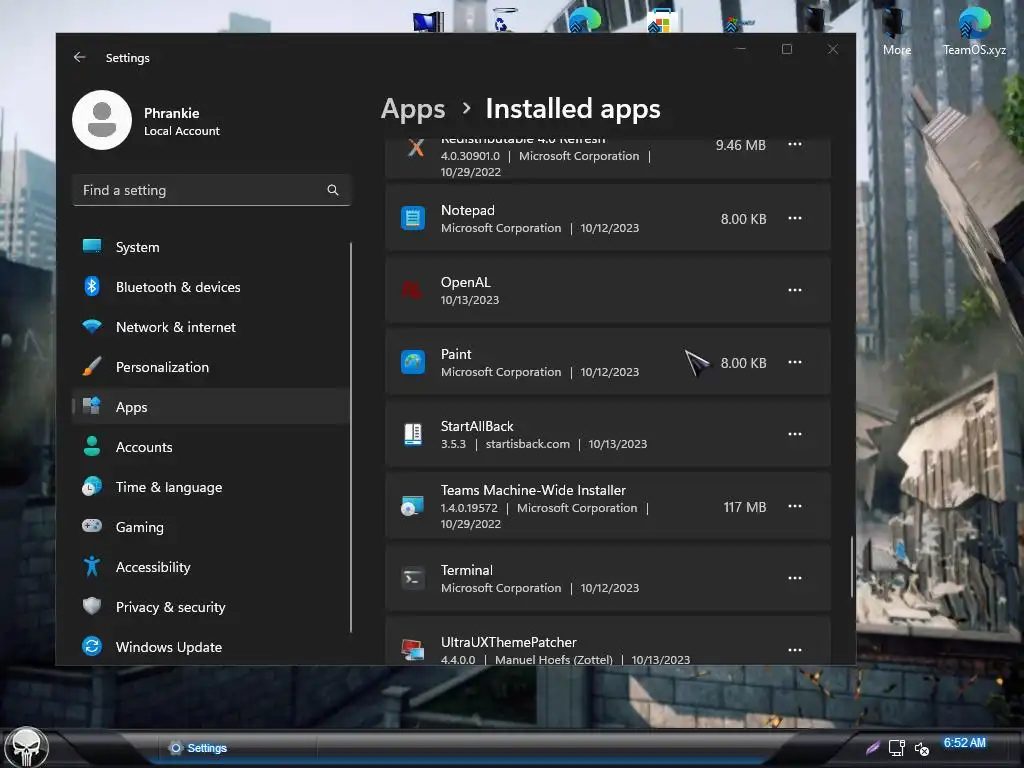Click the network tray icon
The width and height of the screenshot is (1024, 768).
point(897,748)
